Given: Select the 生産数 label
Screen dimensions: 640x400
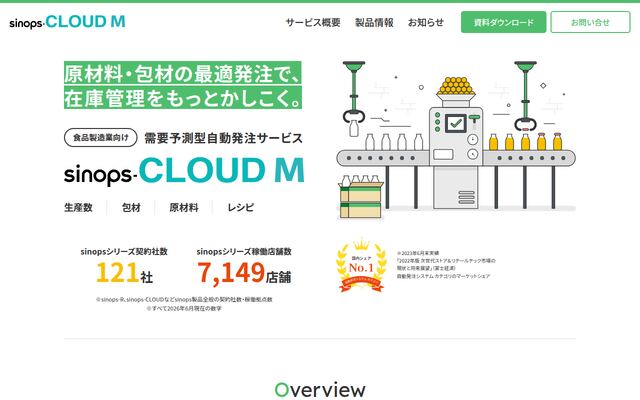Looking at the screenshot, I should coord(78,207).
